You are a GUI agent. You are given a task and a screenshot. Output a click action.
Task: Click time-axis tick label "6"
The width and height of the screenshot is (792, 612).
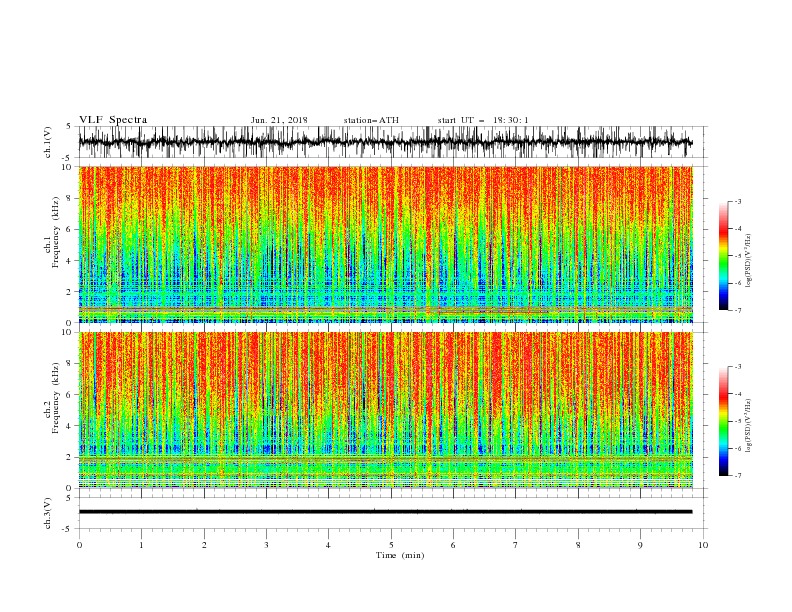[x=453, y=545]
